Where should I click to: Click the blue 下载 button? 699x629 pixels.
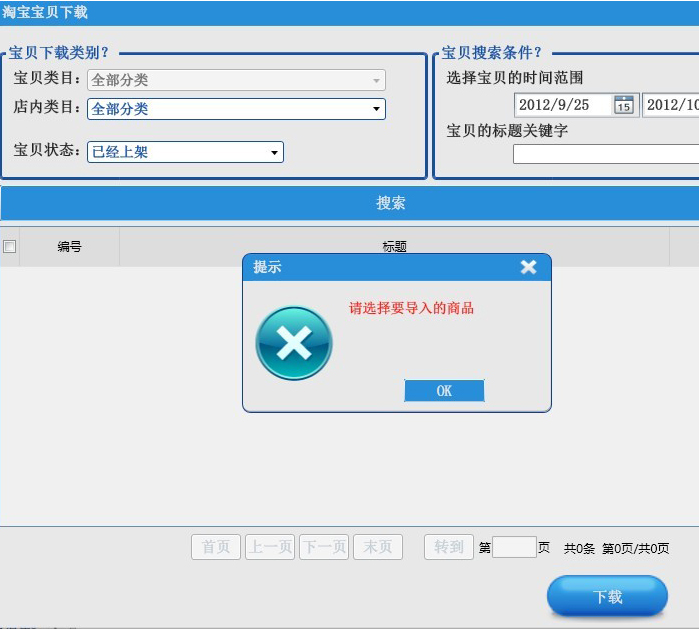tap(607, 596)
